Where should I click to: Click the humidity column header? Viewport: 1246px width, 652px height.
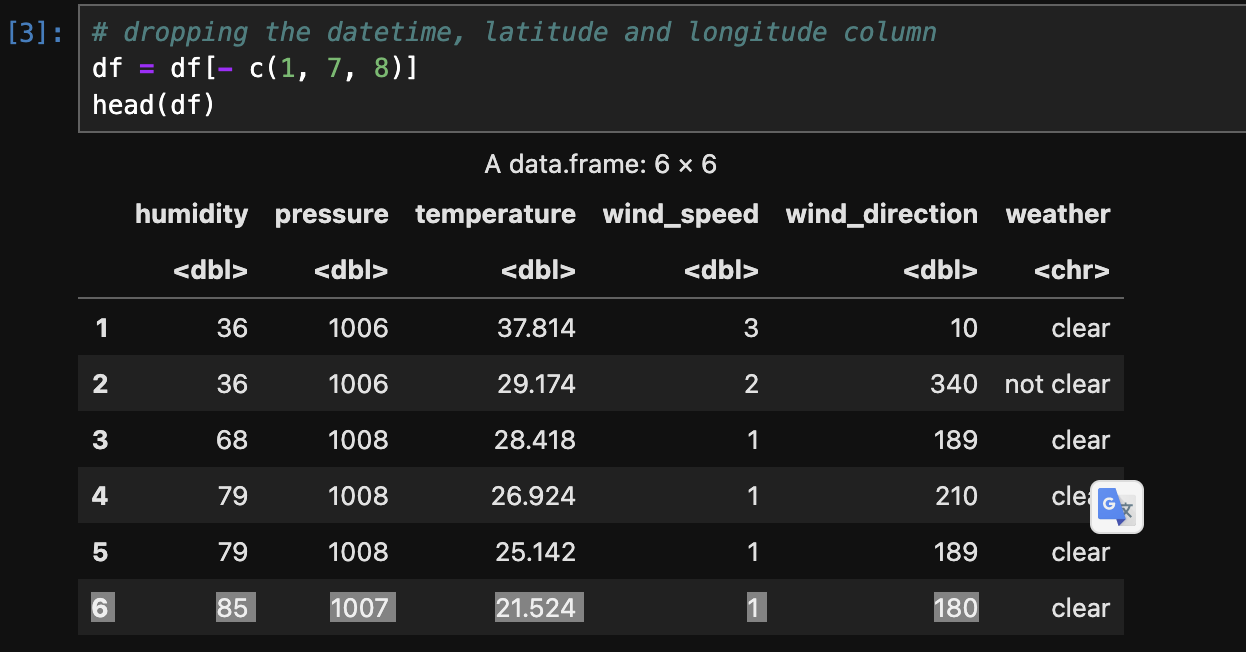(191, 214)
